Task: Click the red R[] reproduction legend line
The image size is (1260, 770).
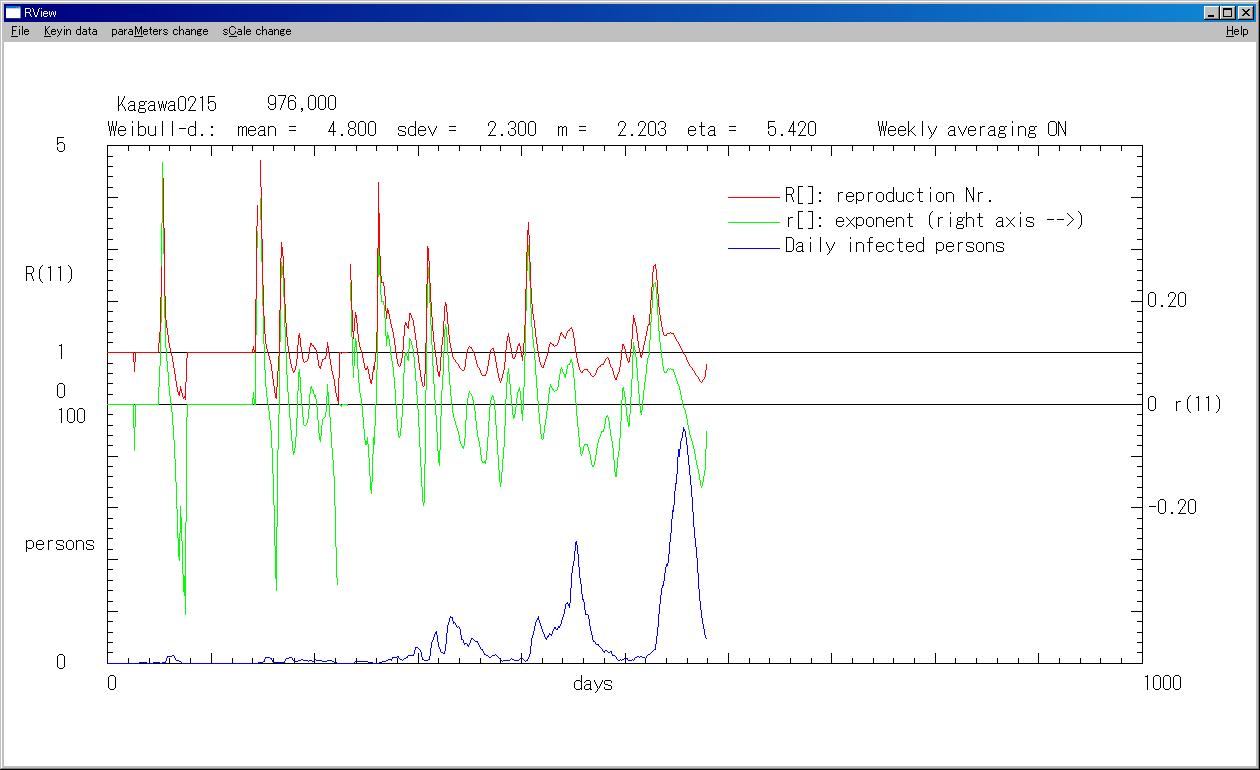Action: pyautogui.click(x=753, y=197)
